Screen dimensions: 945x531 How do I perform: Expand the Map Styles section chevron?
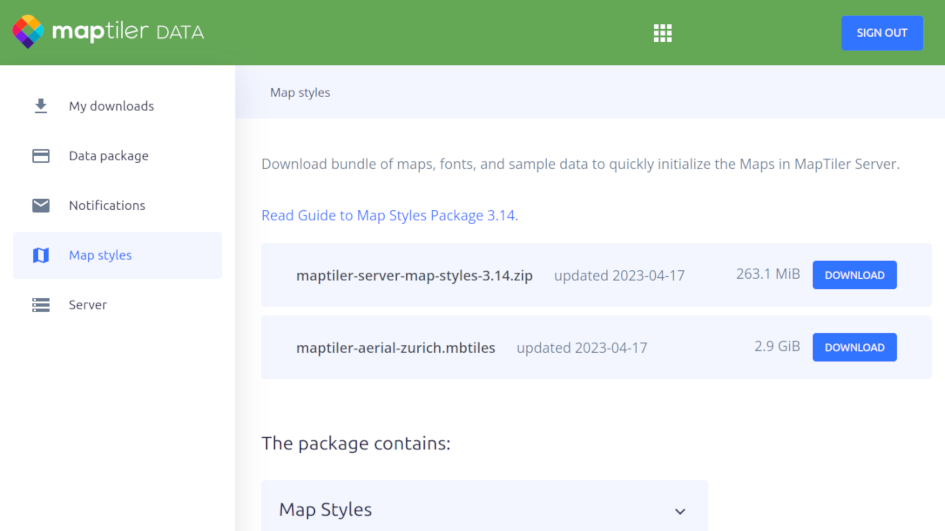click(680, 511)
